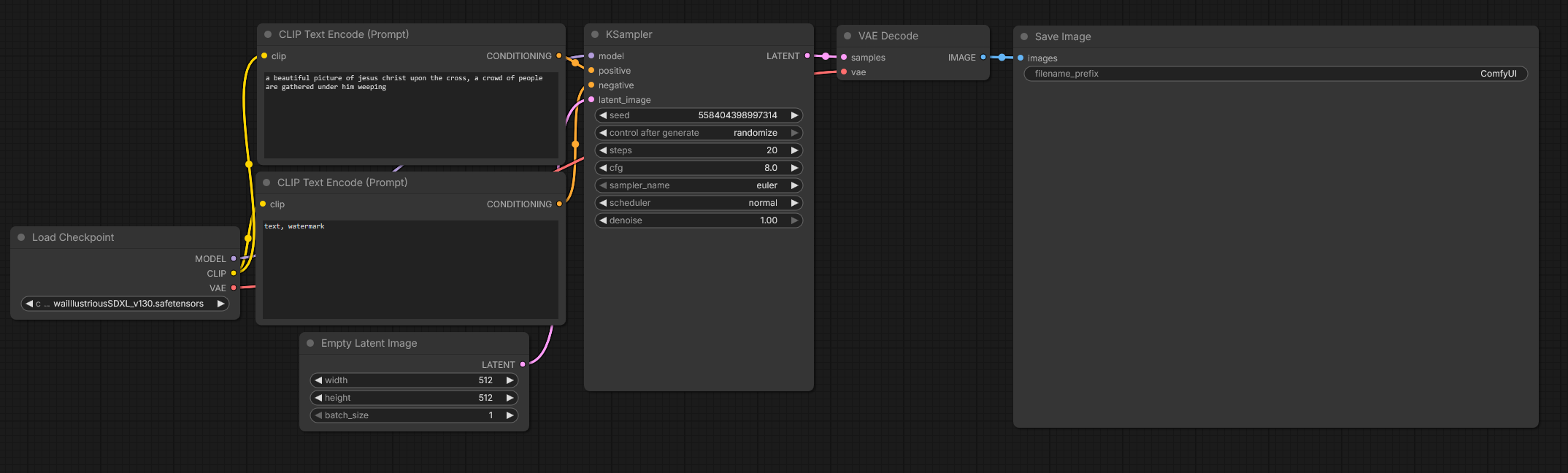The image size is (1568, 473).
Task: Click the midpoint dot on the LATENT to samples link
Action: click(826, 56)
